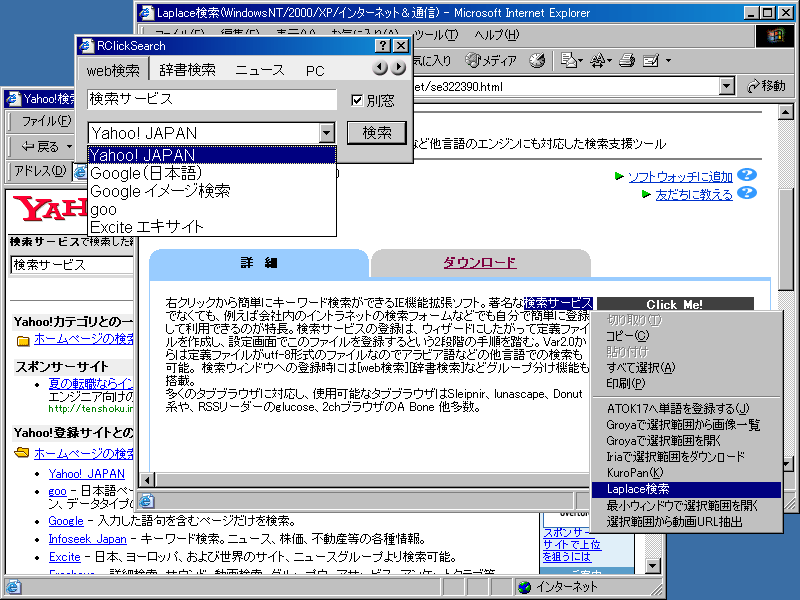Choose goo from the engine dropdown list
The width and height of the screenshot is (800, 600).
(x=212, y=209)
